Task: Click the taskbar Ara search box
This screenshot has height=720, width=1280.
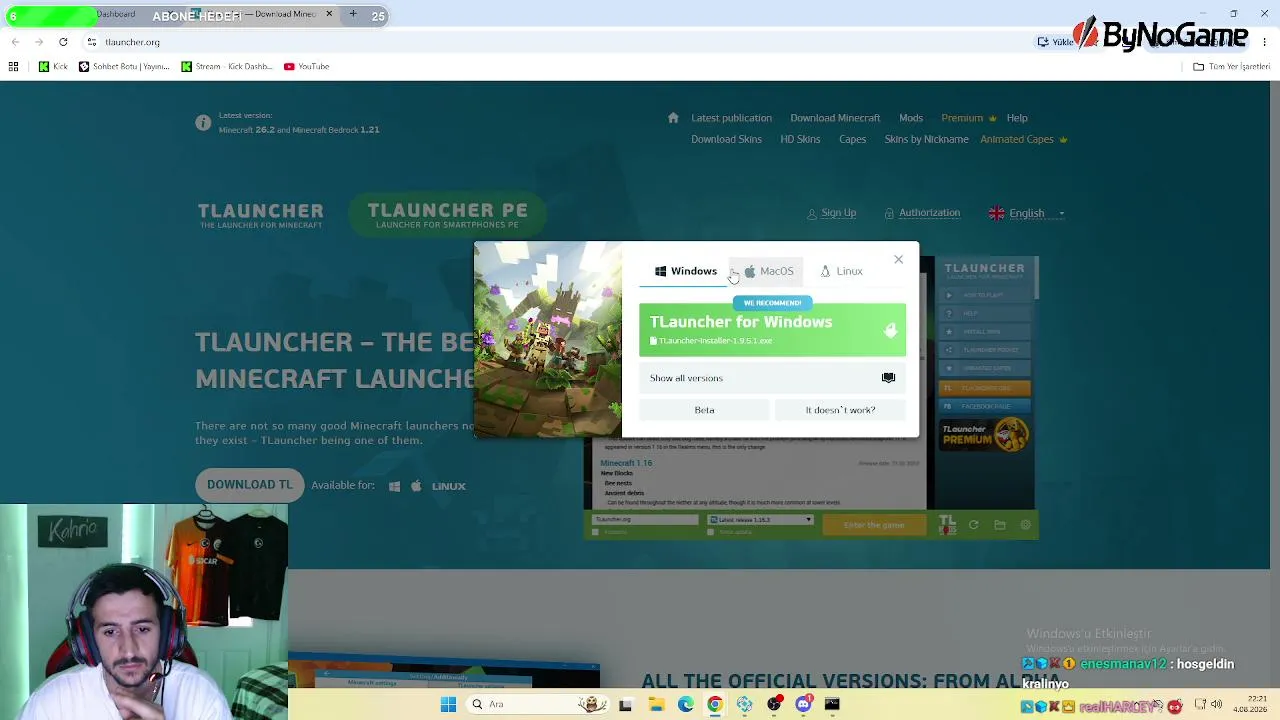Action: (x=536, y=704)
